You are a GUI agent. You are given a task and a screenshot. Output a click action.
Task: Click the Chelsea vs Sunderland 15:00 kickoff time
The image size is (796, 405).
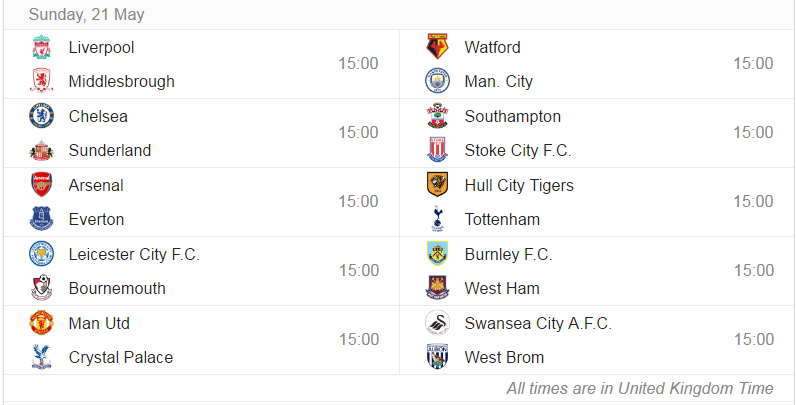click(x=358, y=132)
